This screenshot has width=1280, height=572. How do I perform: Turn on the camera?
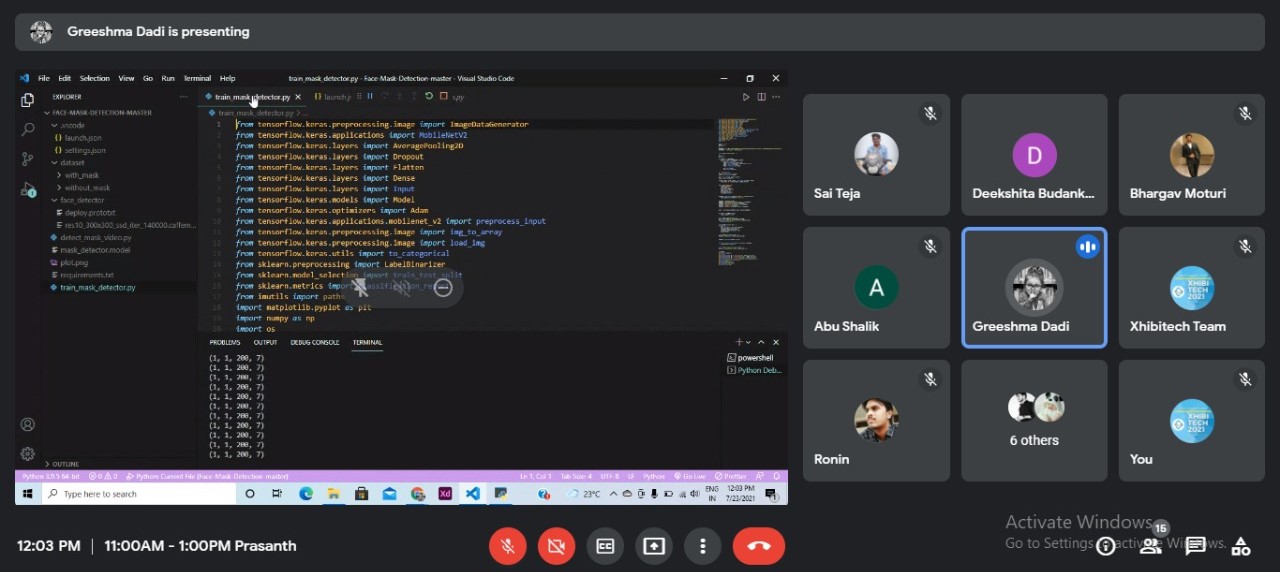557,546
